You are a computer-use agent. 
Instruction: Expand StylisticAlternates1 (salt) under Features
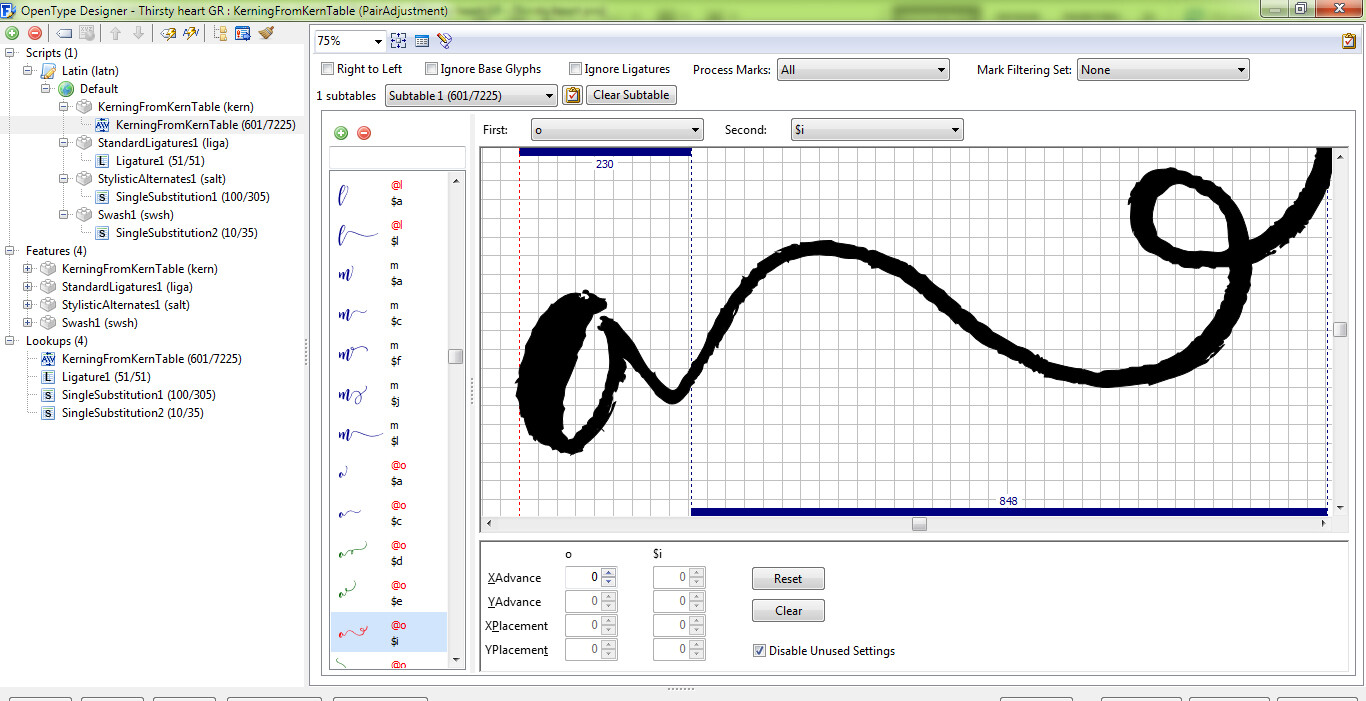click(28, 305)
